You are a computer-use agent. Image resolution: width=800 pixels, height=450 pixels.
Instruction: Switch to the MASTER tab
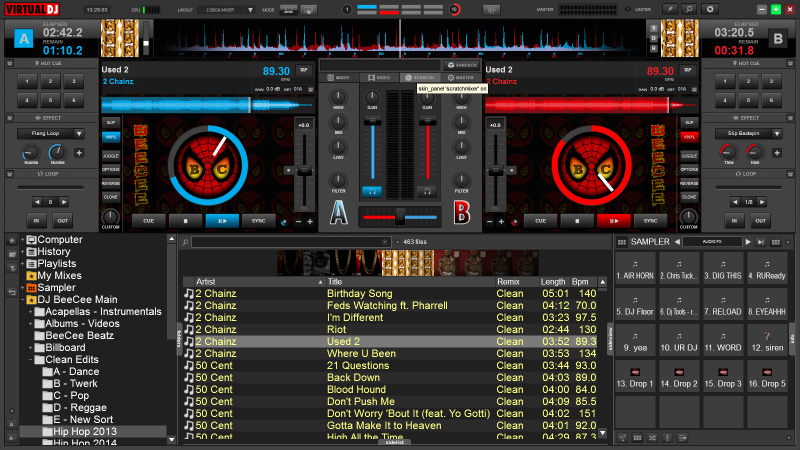pos(461,78)
